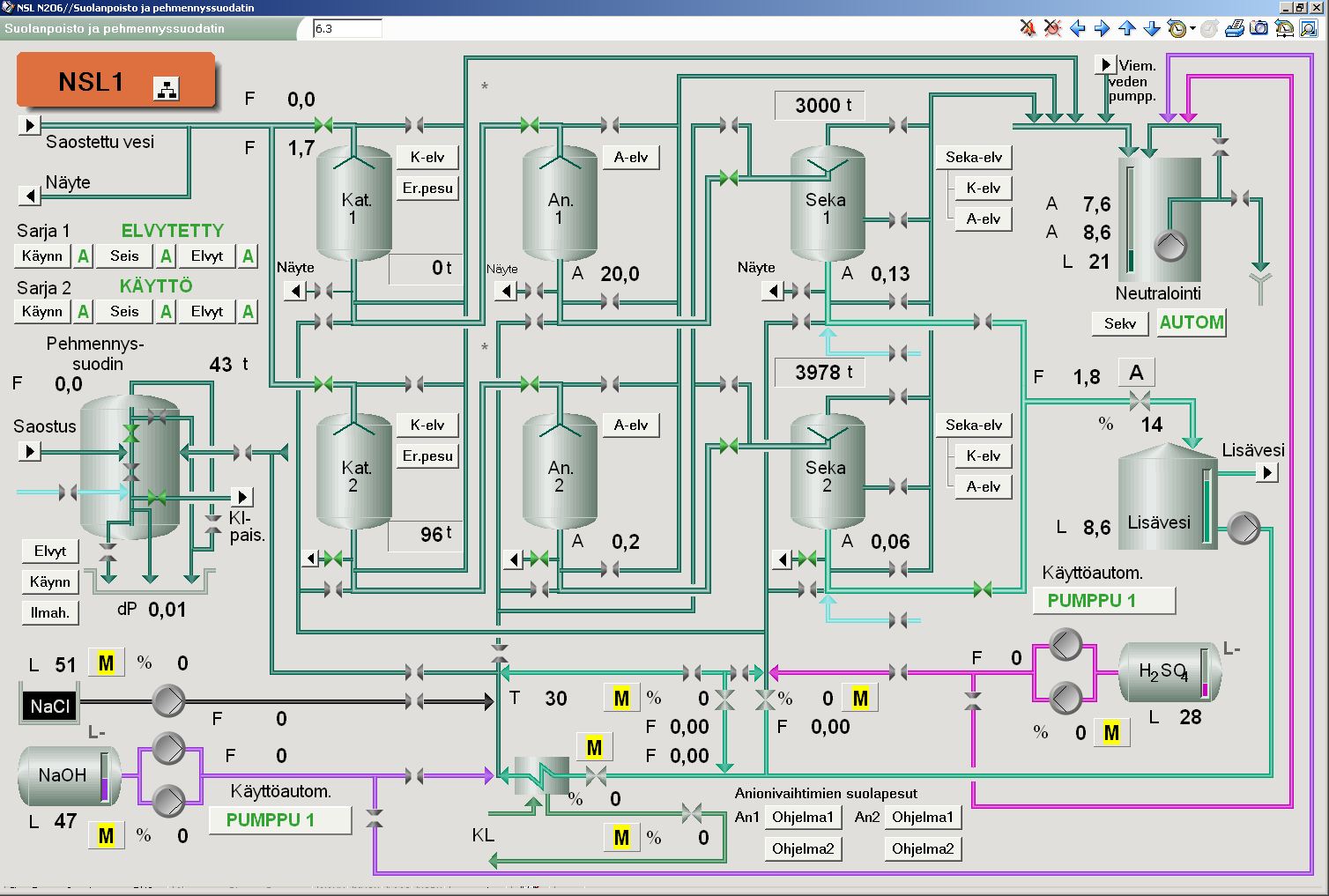
Task: Click the zoom magnifier toolbar icon
Action: pyautogui.click(x=1309, y=28)
